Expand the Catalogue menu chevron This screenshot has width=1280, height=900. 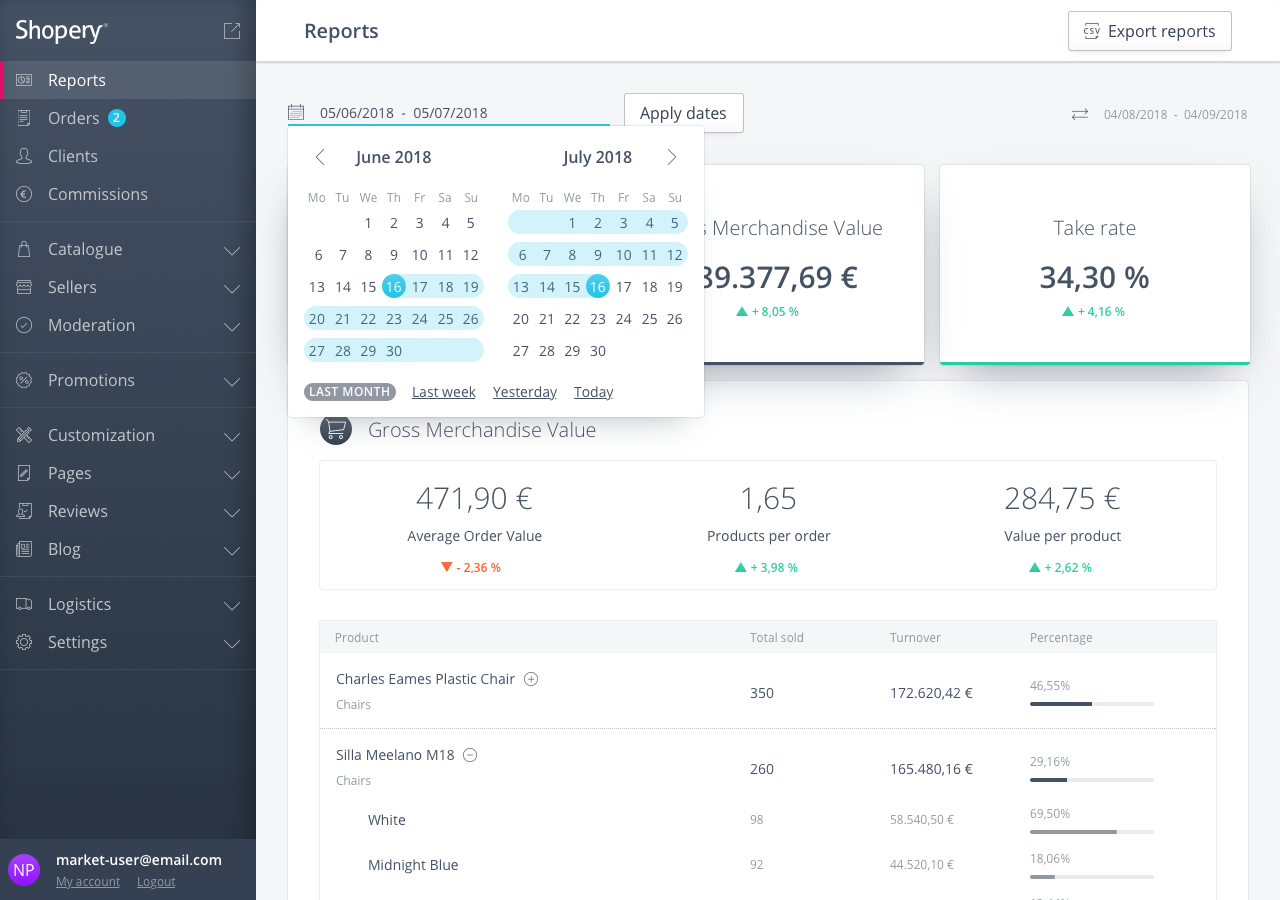[232, 250]
